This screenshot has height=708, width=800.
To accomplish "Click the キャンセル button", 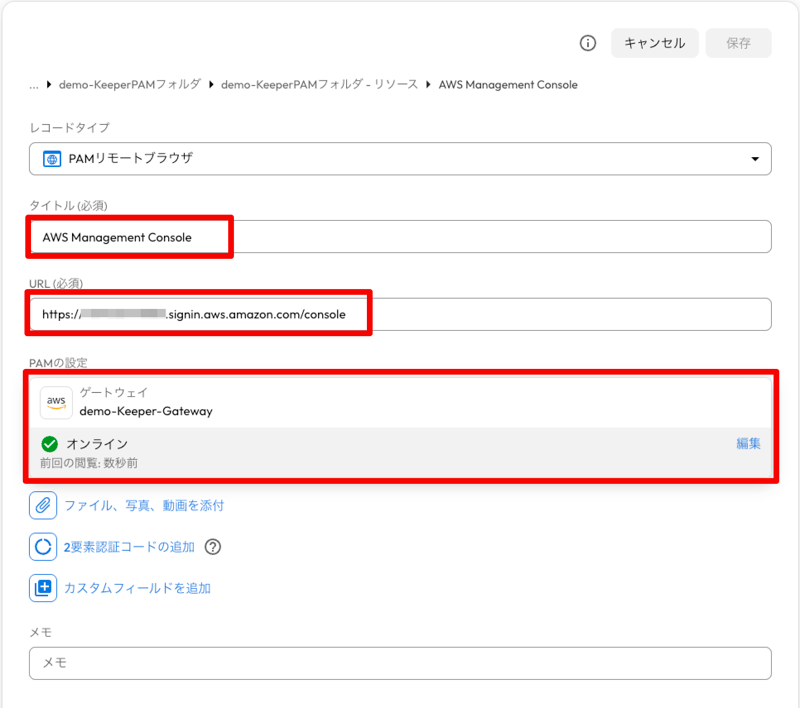I will pos(655,43).
